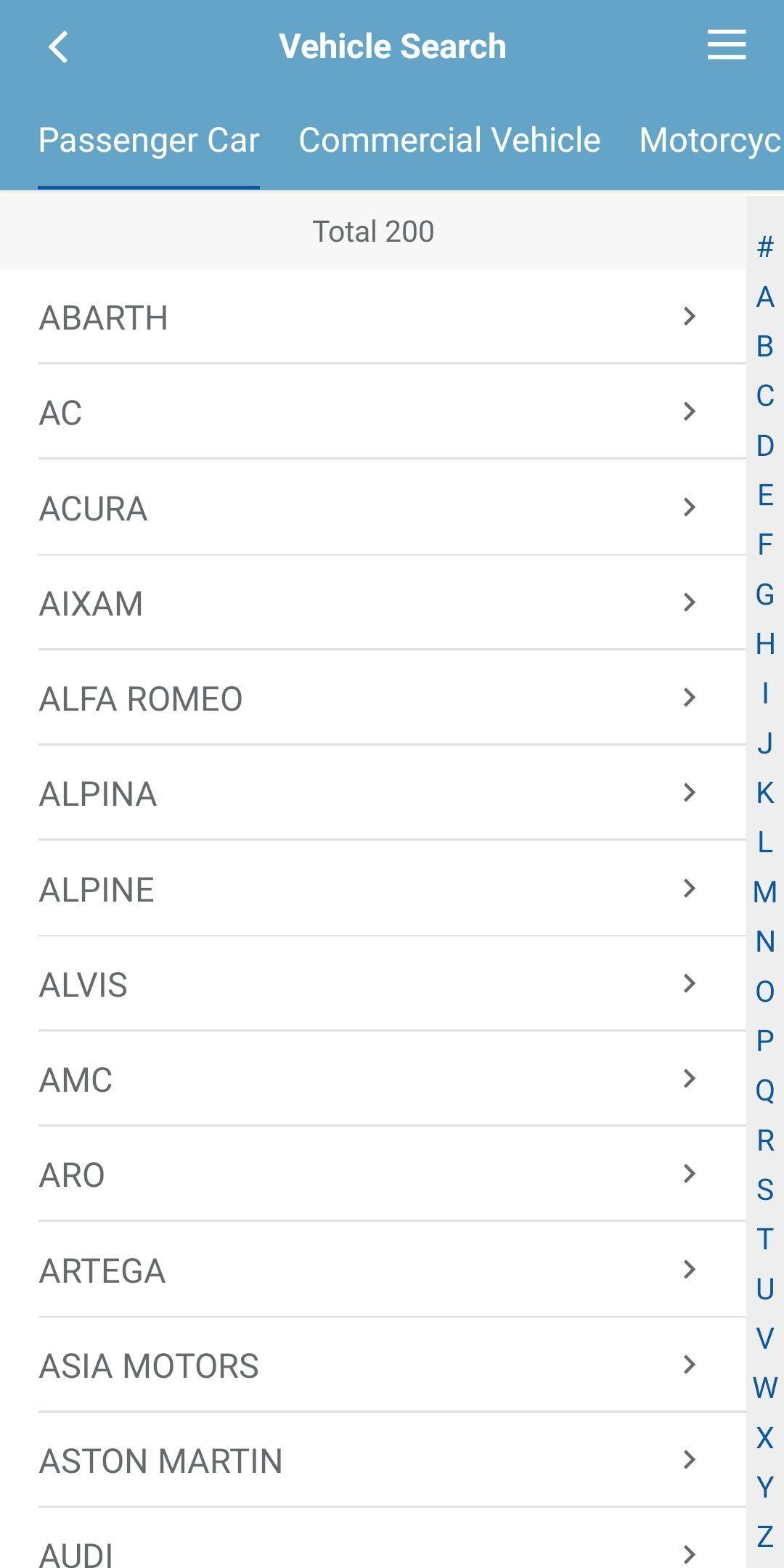Jump to letter F in index
Viewport: 784px width, 1568px height.
pyautogui.click(x=765, y=544)
